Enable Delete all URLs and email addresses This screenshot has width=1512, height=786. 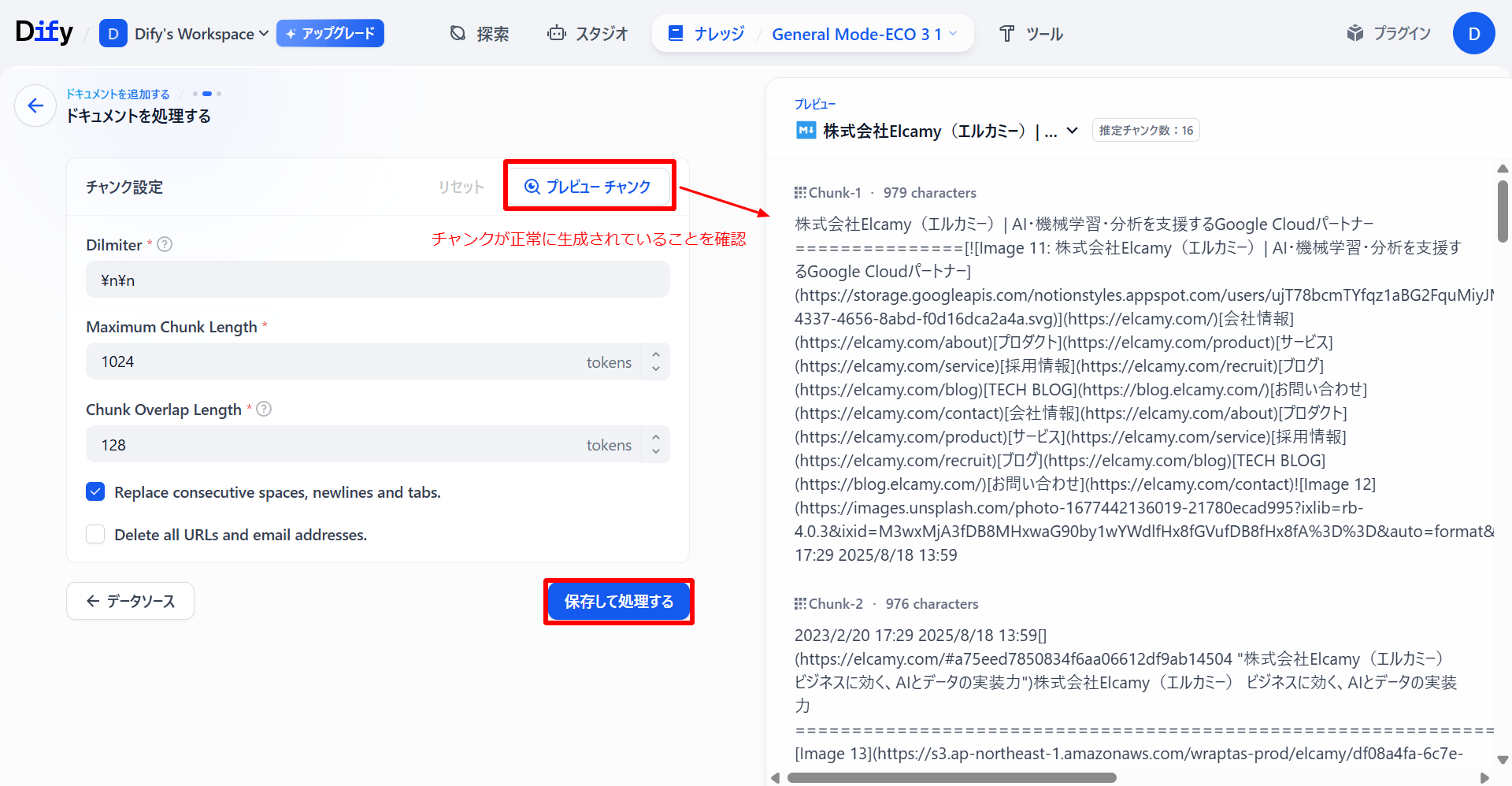pyautogui.click(x=94, y=534)
